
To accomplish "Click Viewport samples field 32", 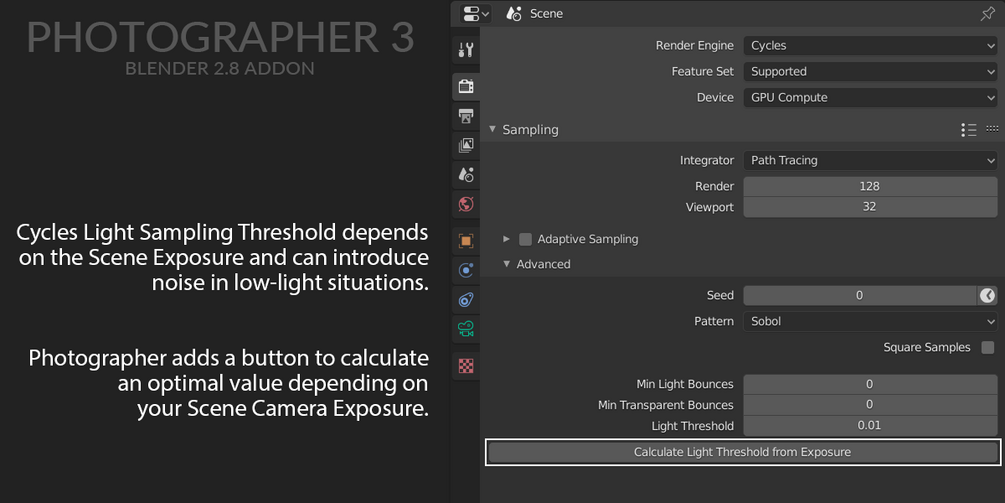I will click(x=870, y=207).
